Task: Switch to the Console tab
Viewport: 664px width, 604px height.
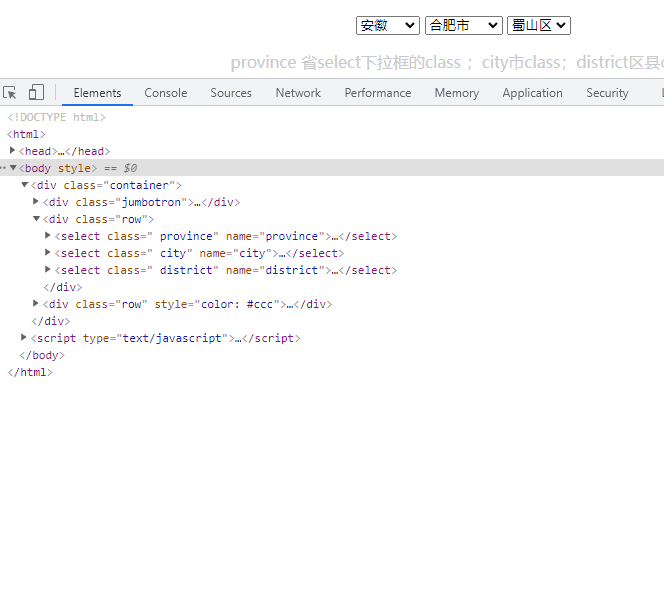Action: (x=165, y=93)
